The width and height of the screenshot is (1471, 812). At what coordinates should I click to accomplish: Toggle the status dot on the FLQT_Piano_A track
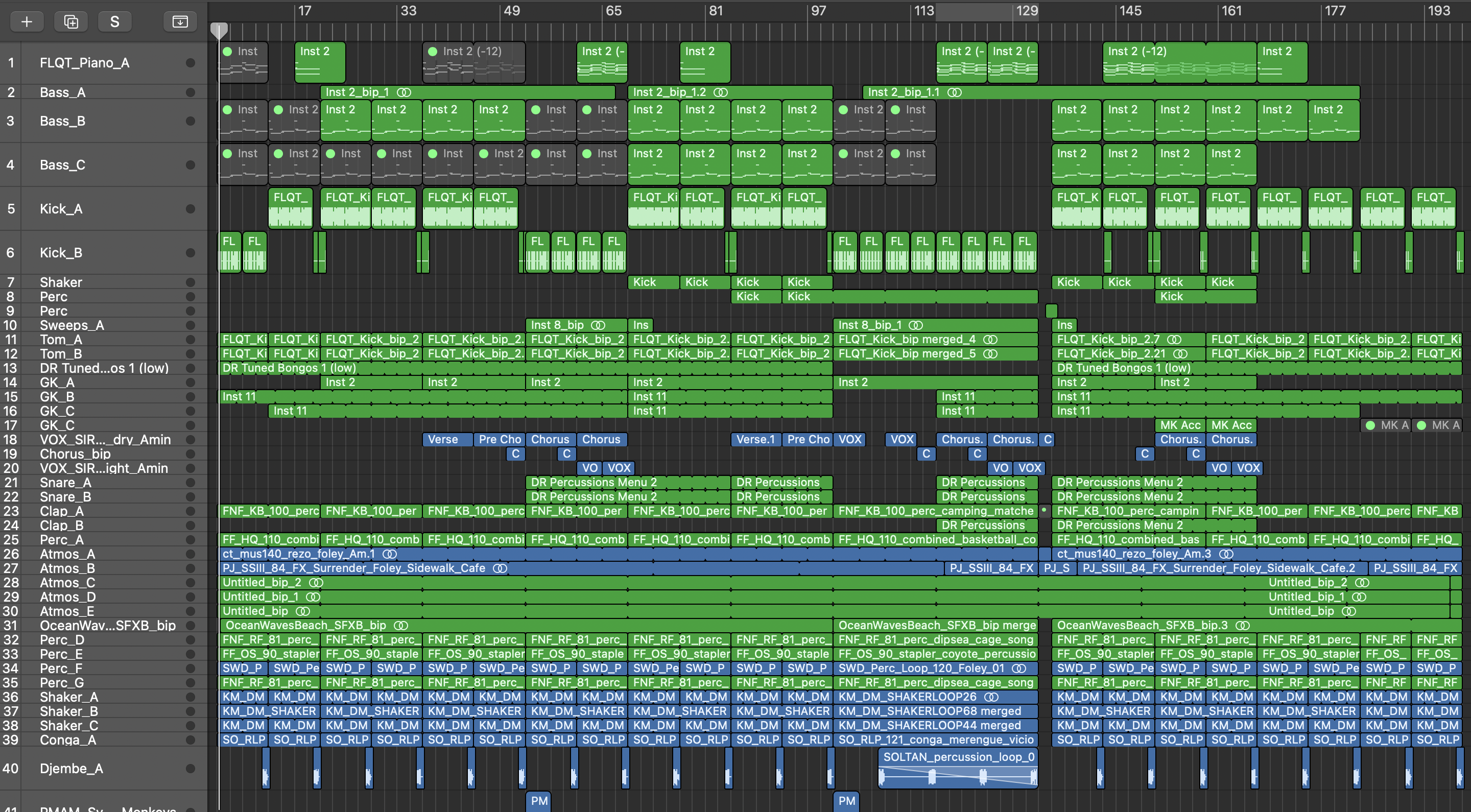[190, 63]
